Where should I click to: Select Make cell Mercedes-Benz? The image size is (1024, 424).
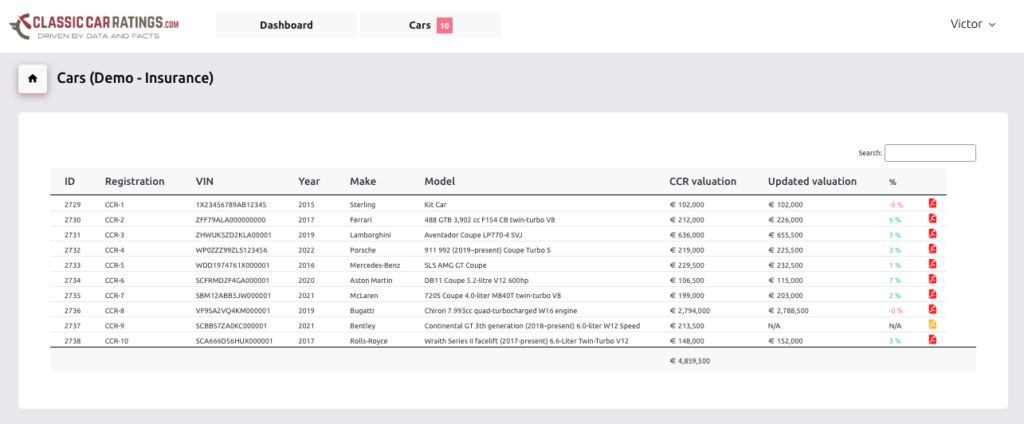pos(375,265)
